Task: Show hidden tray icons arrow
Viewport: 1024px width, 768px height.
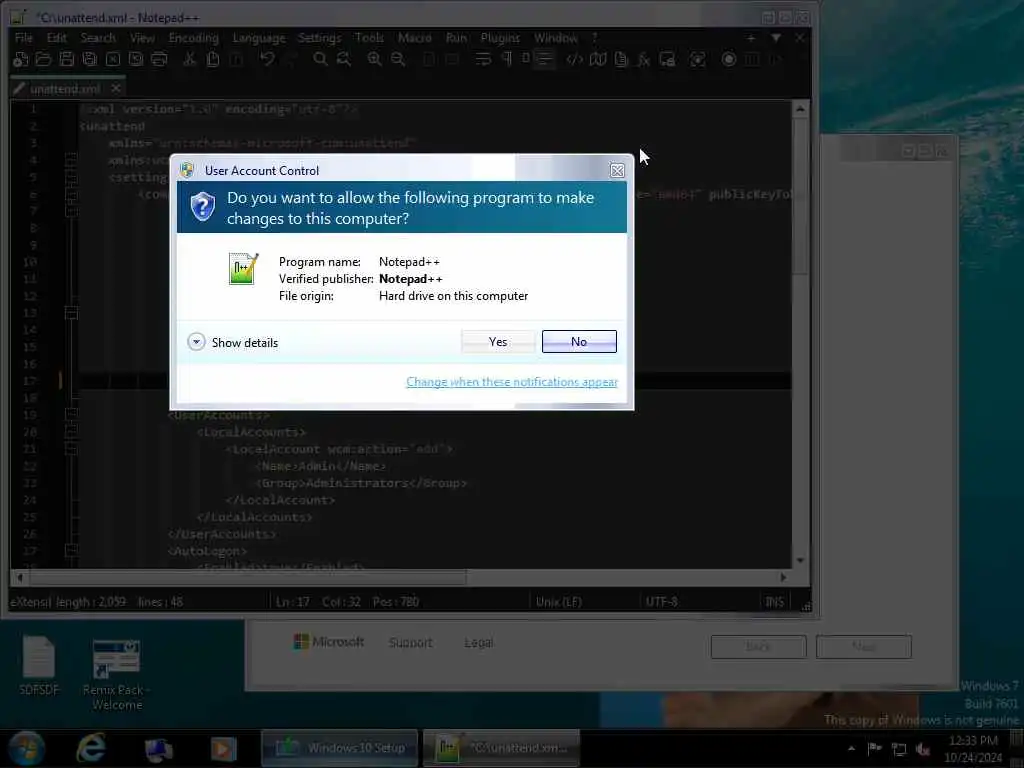Action: (851, 748)
